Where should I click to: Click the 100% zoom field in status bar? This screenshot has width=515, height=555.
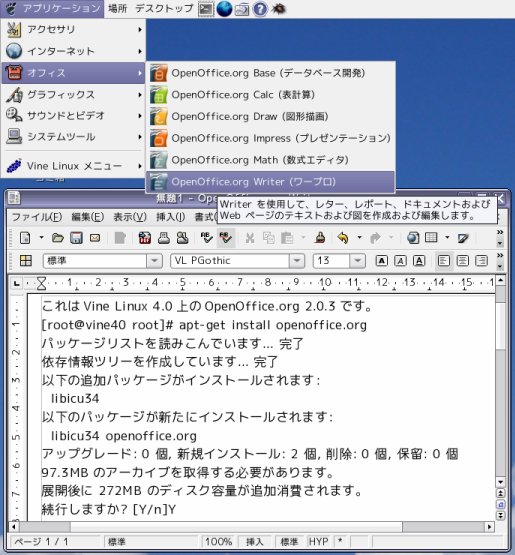[x=218, y=542]
